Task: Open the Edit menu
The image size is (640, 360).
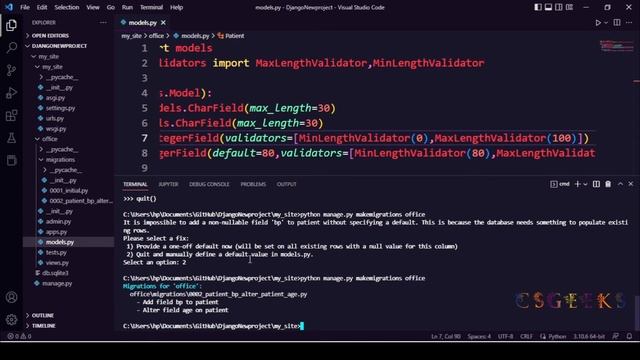Action: coord(42,7)
